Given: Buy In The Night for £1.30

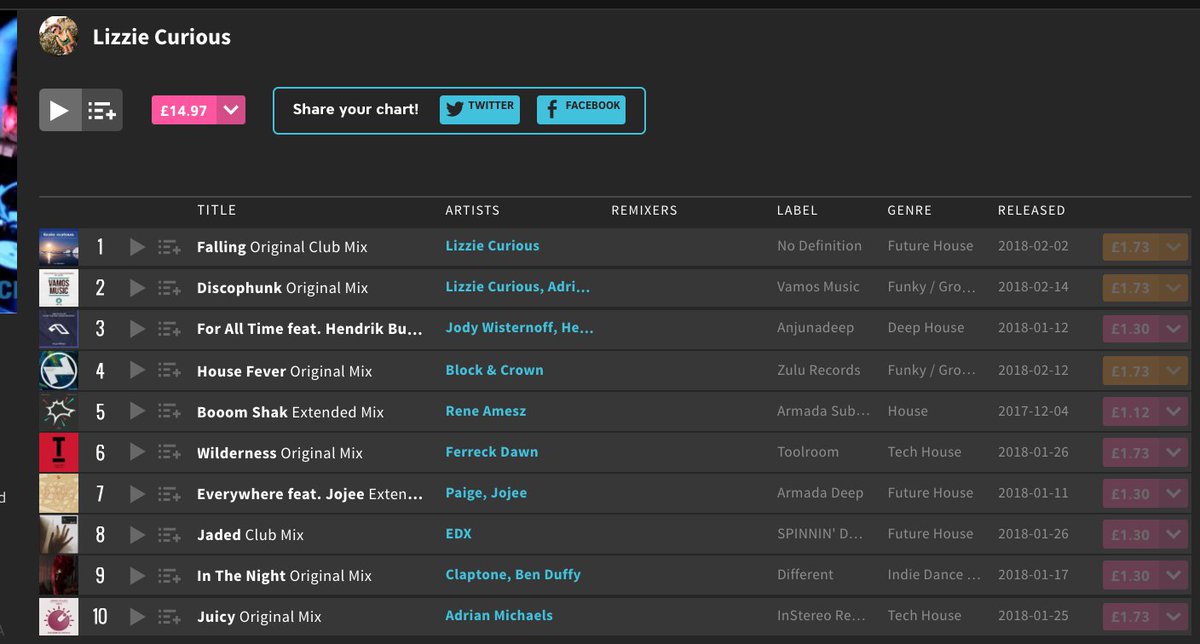Looking at the screenshot, I should point(1130,576).
